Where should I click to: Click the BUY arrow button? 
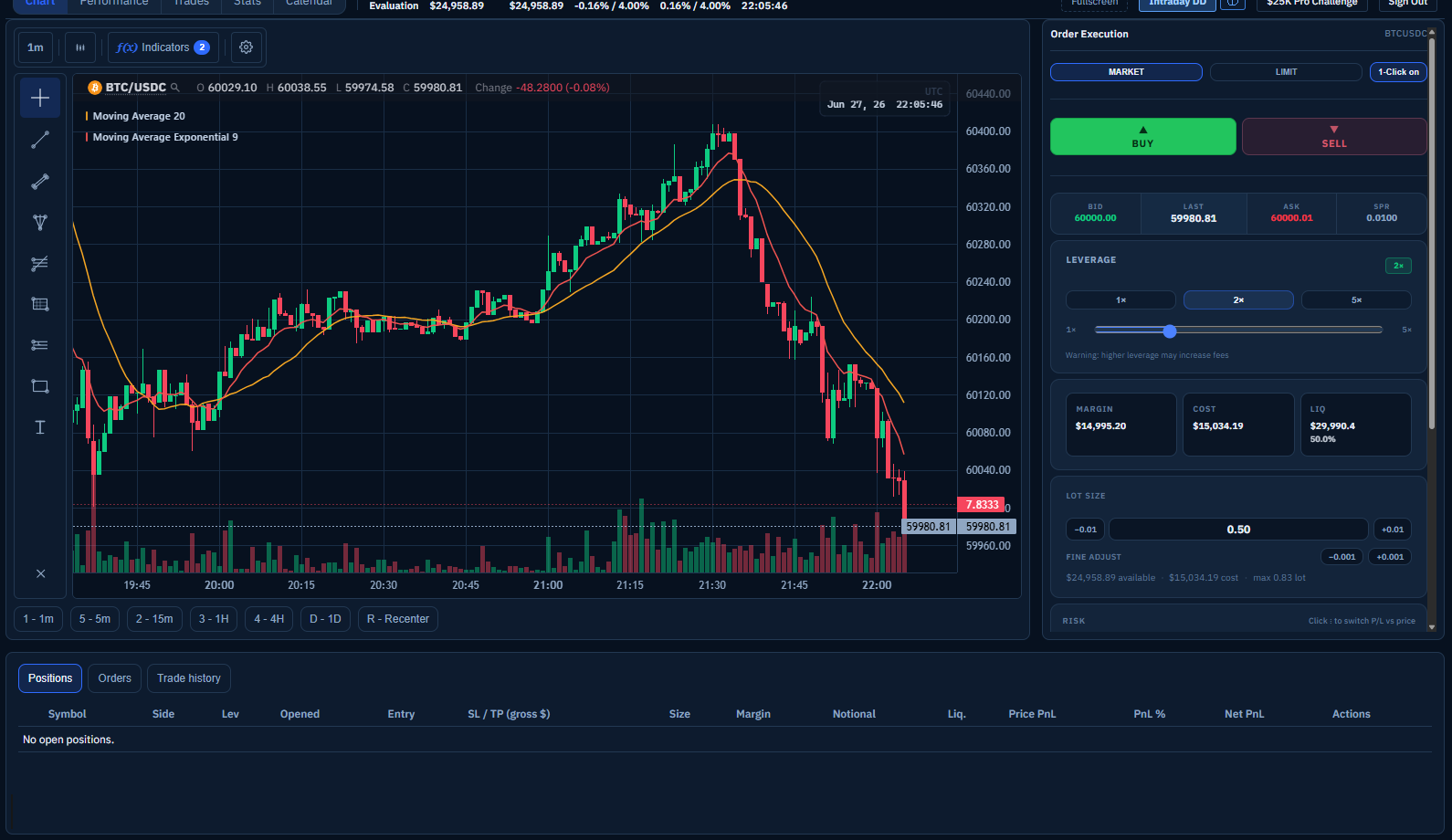[x=1142, y=137]
